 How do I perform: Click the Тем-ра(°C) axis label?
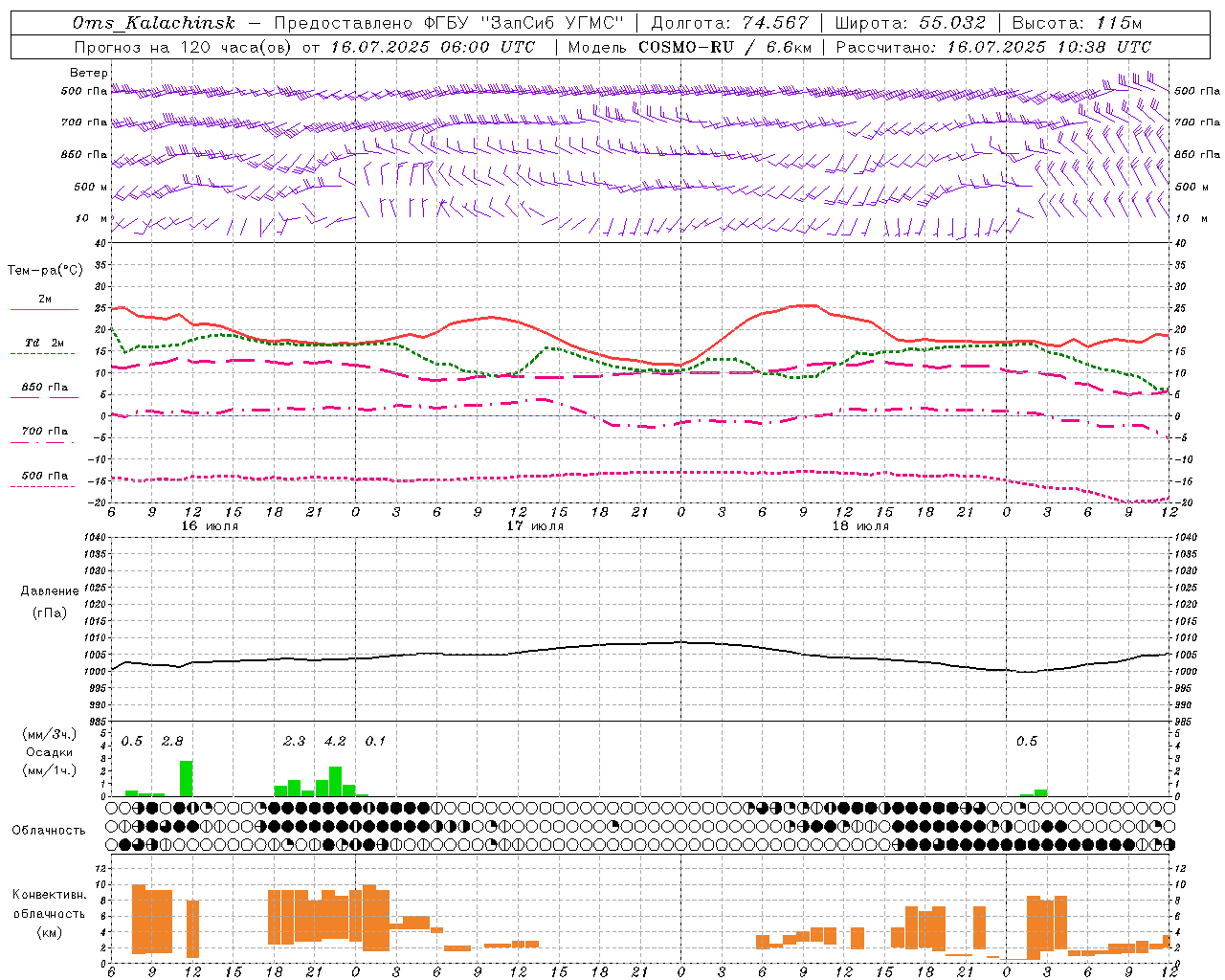45,271
